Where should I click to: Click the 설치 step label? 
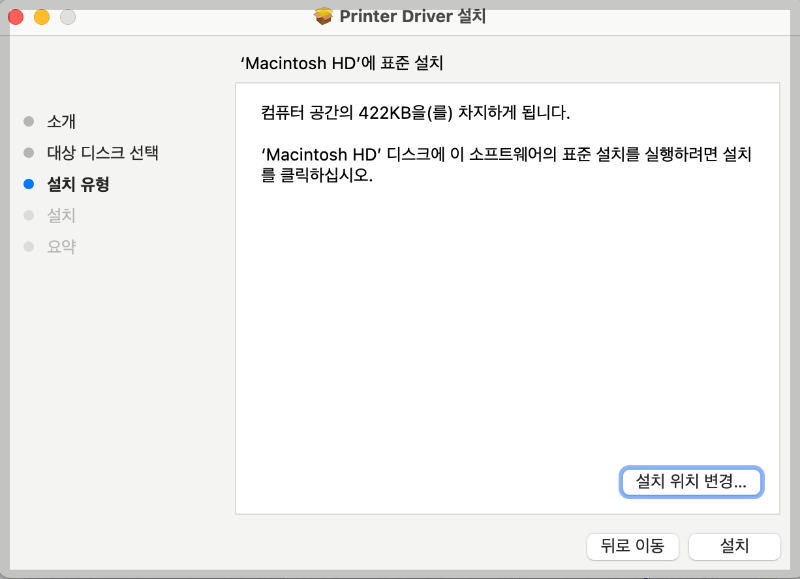pos(57,215)
